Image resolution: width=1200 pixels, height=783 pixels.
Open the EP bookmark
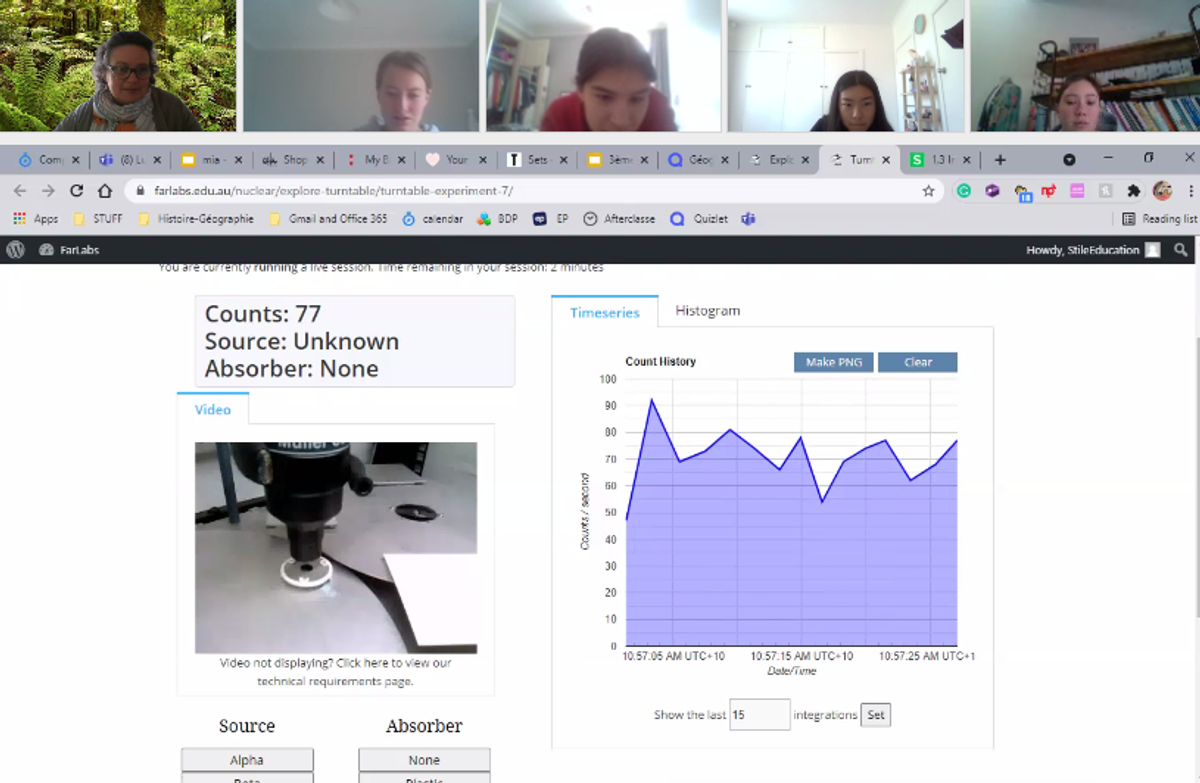click(551, 219)
